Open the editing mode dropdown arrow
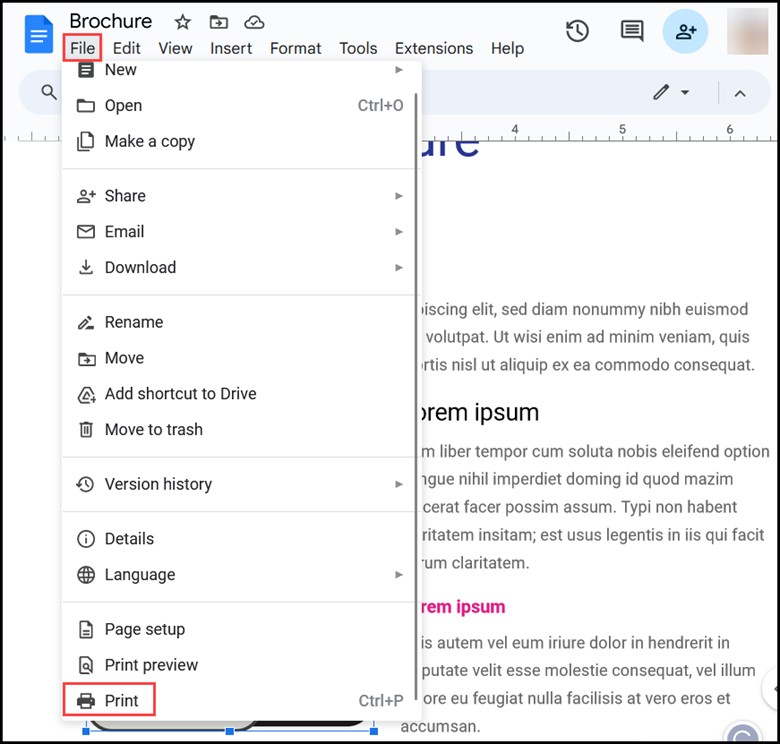Screen dimensions: 780x744 coord(685,93)
